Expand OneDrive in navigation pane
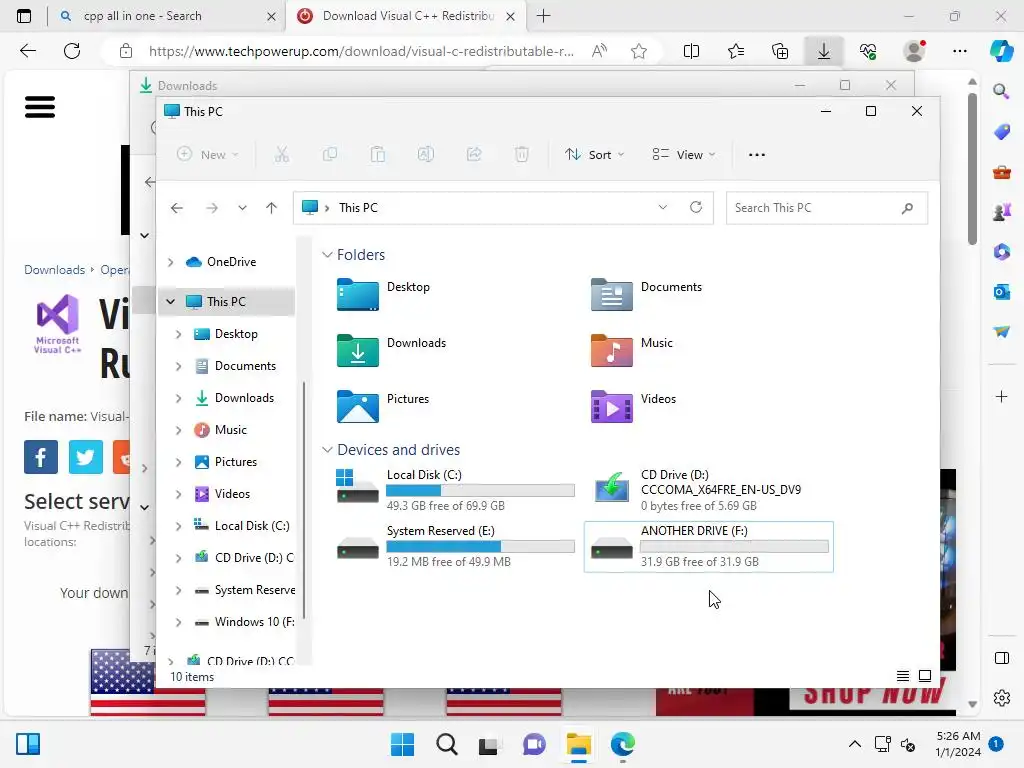Viewport: 1024px width, 768px height. 170,262
